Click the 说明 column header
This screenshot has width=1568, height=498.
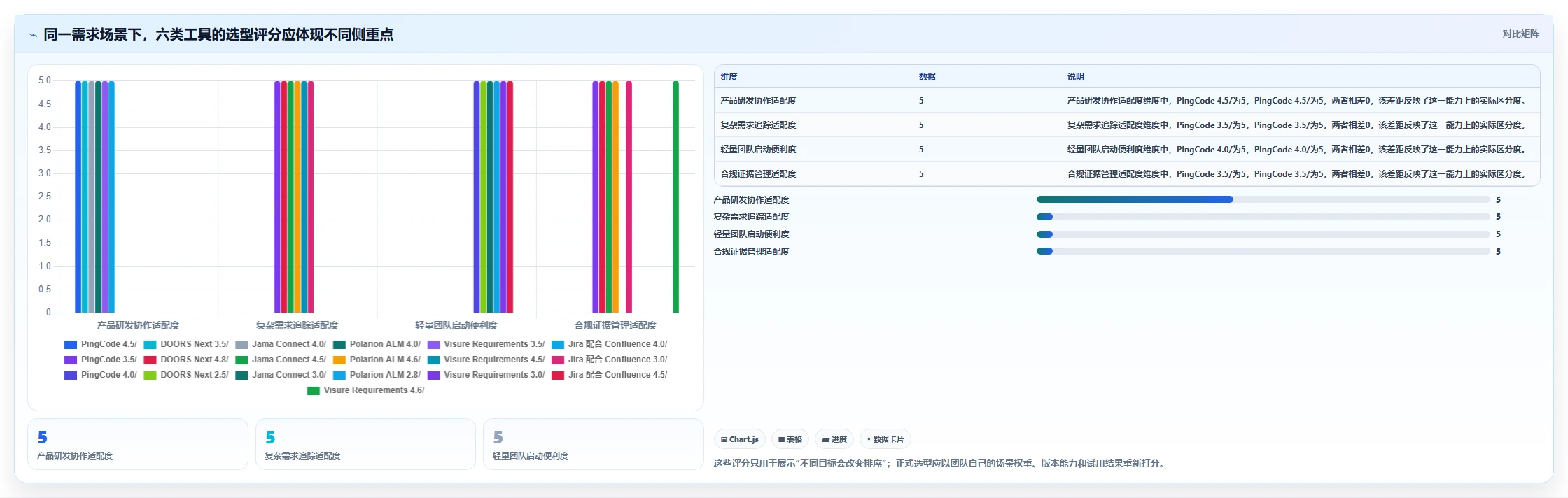click(x=1075, y=77)
